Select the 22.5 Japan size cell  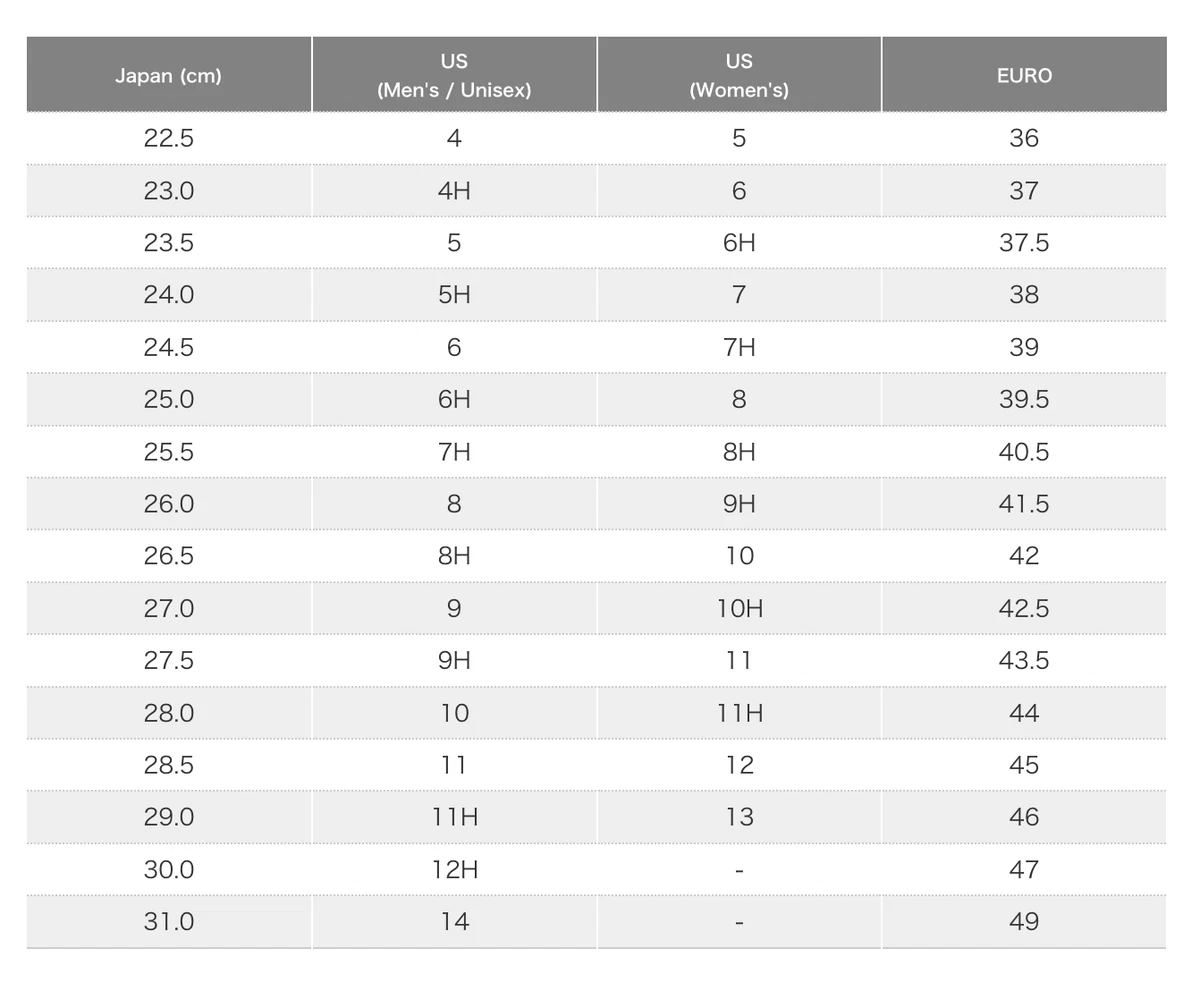[168, 138]
